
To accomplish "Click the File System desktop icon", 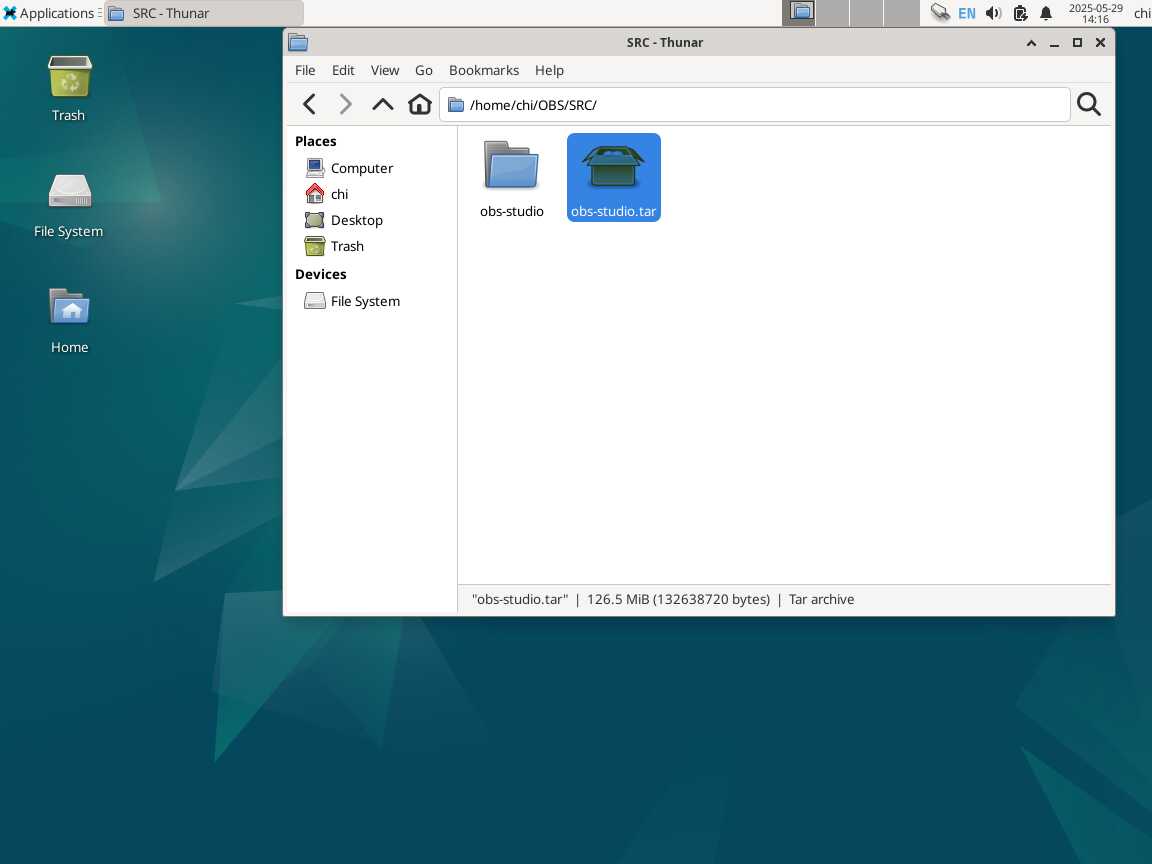I will click(x=69, y=204).
